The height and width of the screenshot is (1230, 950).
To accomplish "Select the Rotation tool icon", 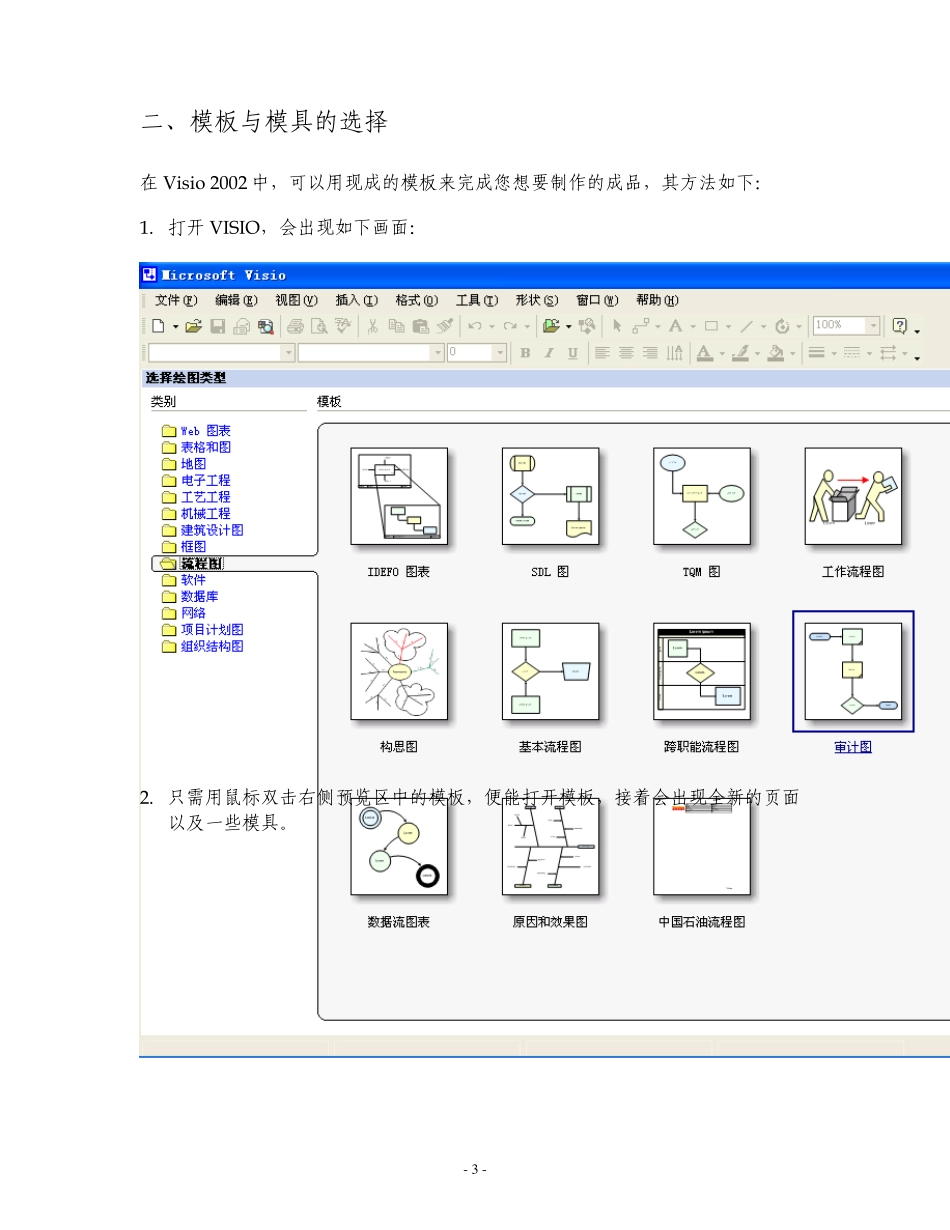I will [782, 326].
